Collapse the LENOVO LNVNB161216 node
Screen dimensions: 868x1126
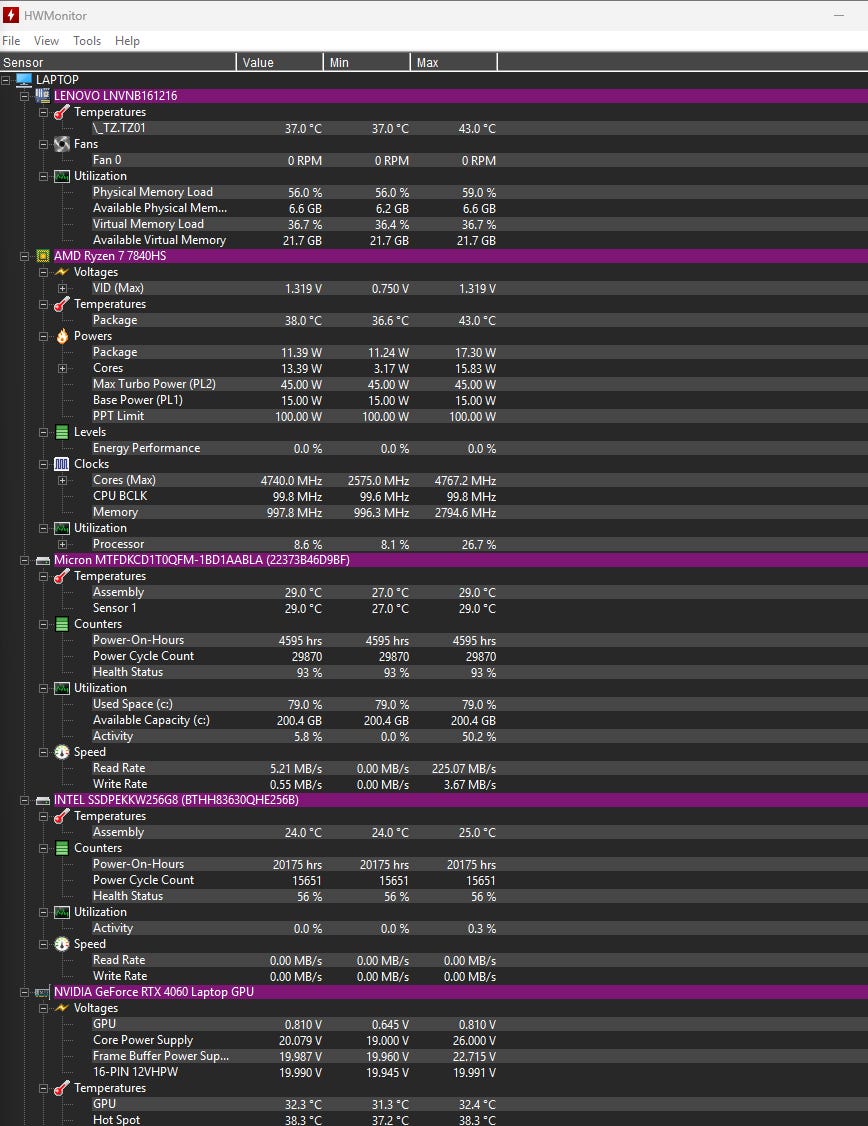click(24, 96)
